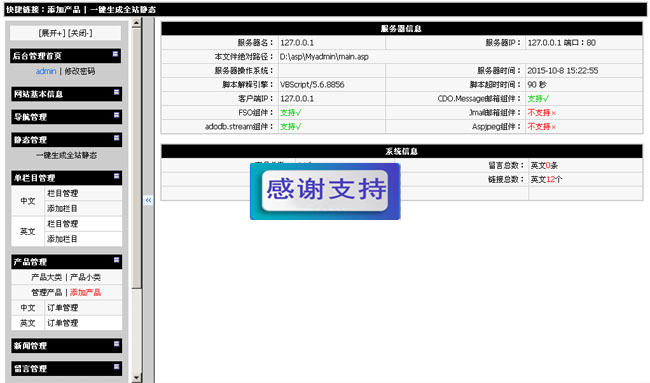
Task: Open 产品大类 under 产品管理
Action: 46,277
